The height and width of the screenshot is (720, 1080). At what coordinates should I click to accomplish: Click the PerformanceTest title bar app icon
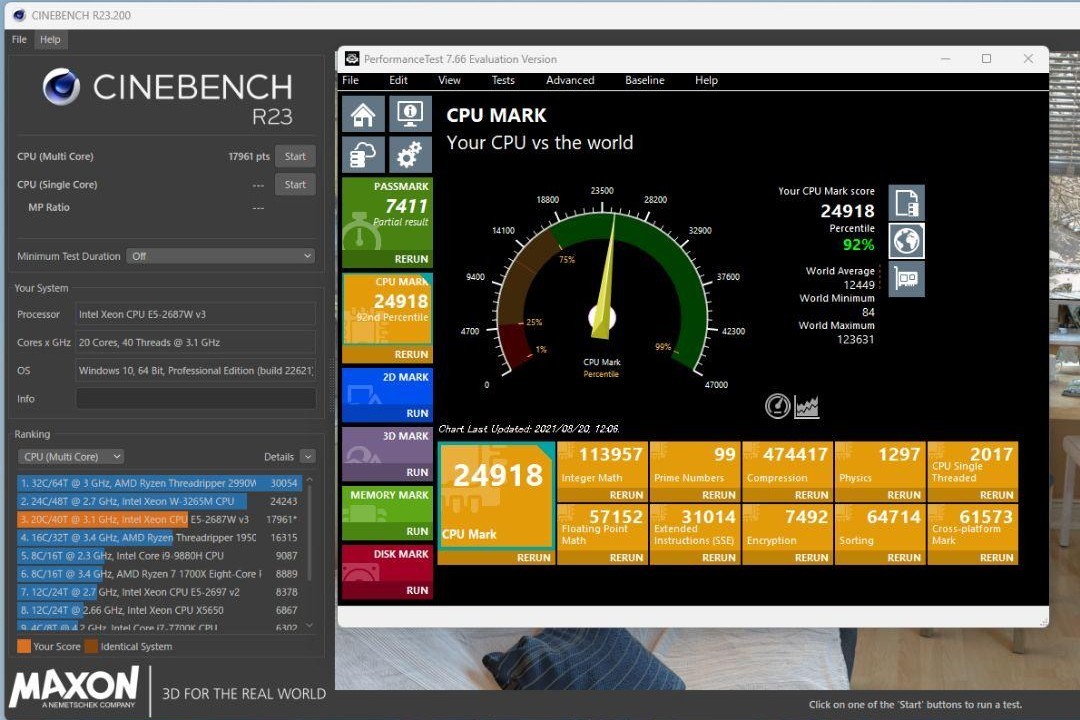pos(352,59)
